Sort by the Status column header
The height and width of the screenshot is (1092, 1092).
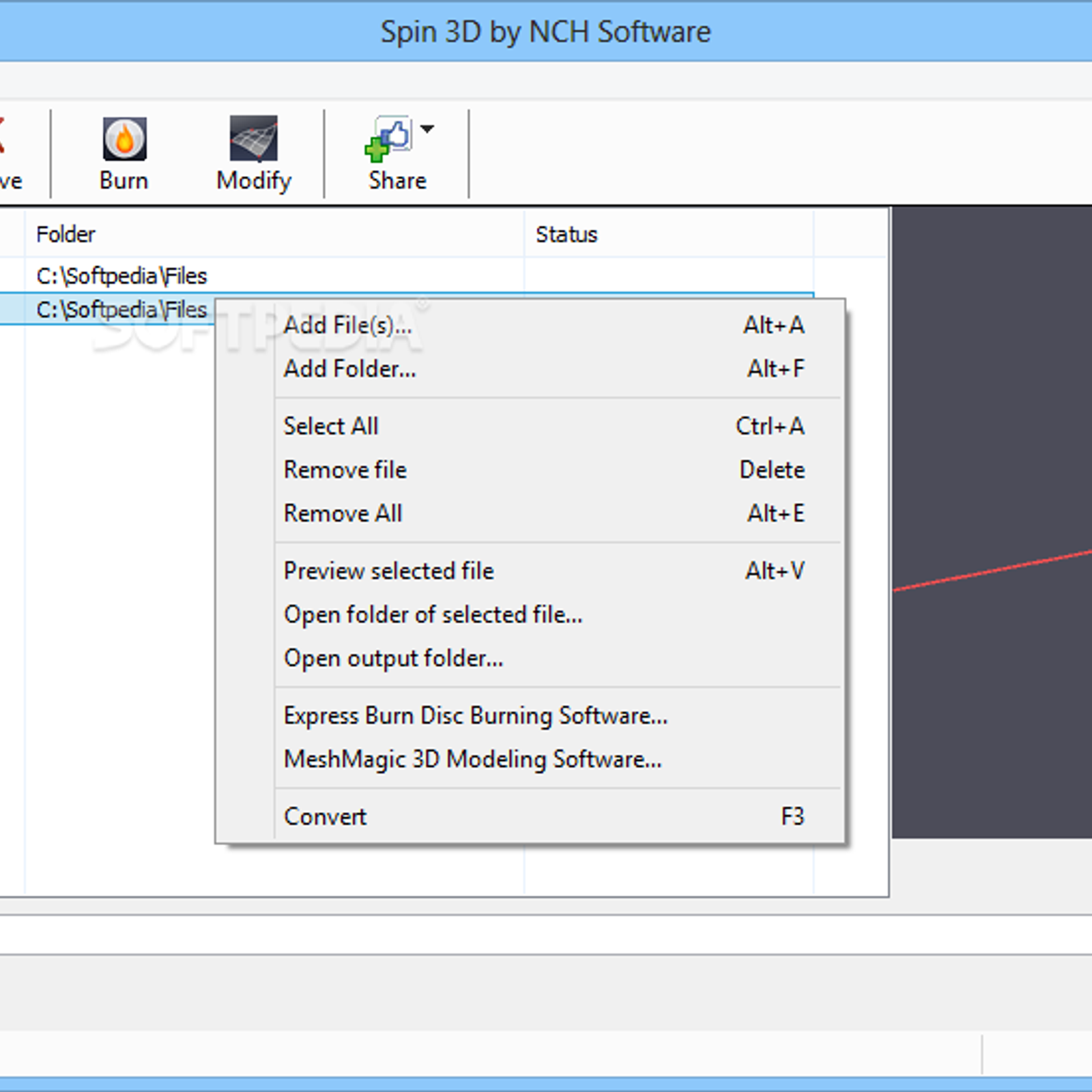[x=669, y=234]
